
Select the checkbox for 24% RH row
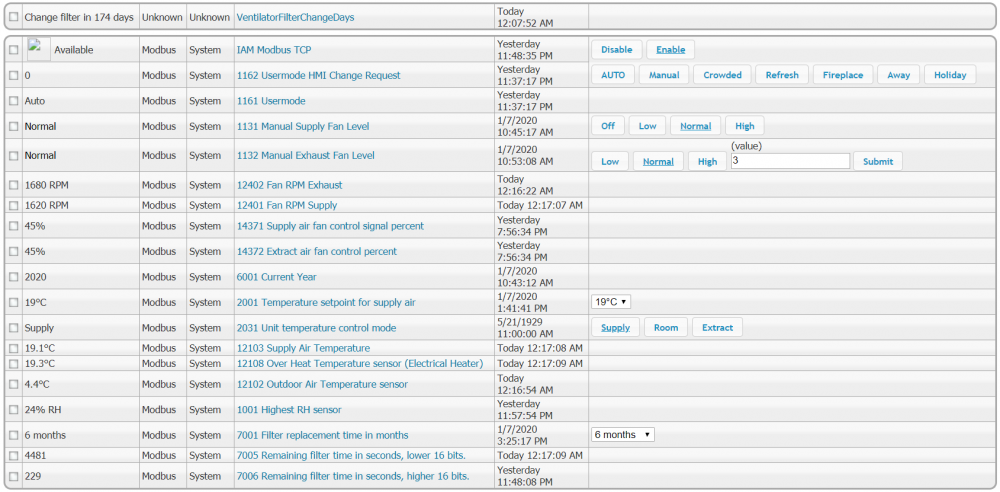click(x=14, y=410)
